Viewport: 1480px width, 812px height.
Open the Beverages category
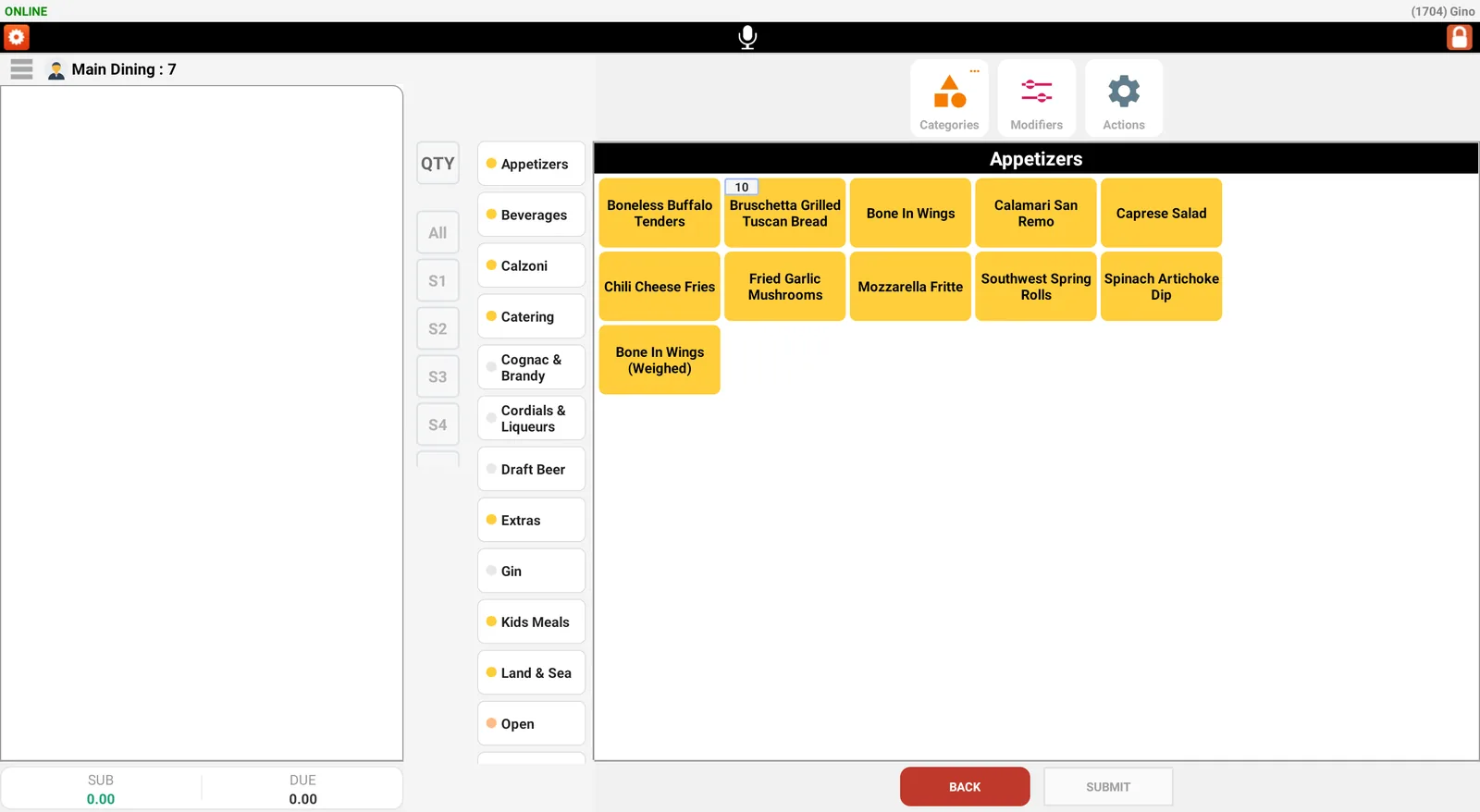click(x=532, y=215)
